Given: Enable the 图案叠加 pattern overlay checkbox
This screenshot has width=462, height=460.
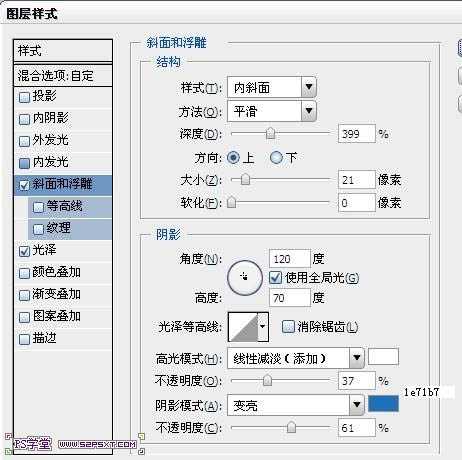Looking at the screenshot, I should click(x=24, y=317).
